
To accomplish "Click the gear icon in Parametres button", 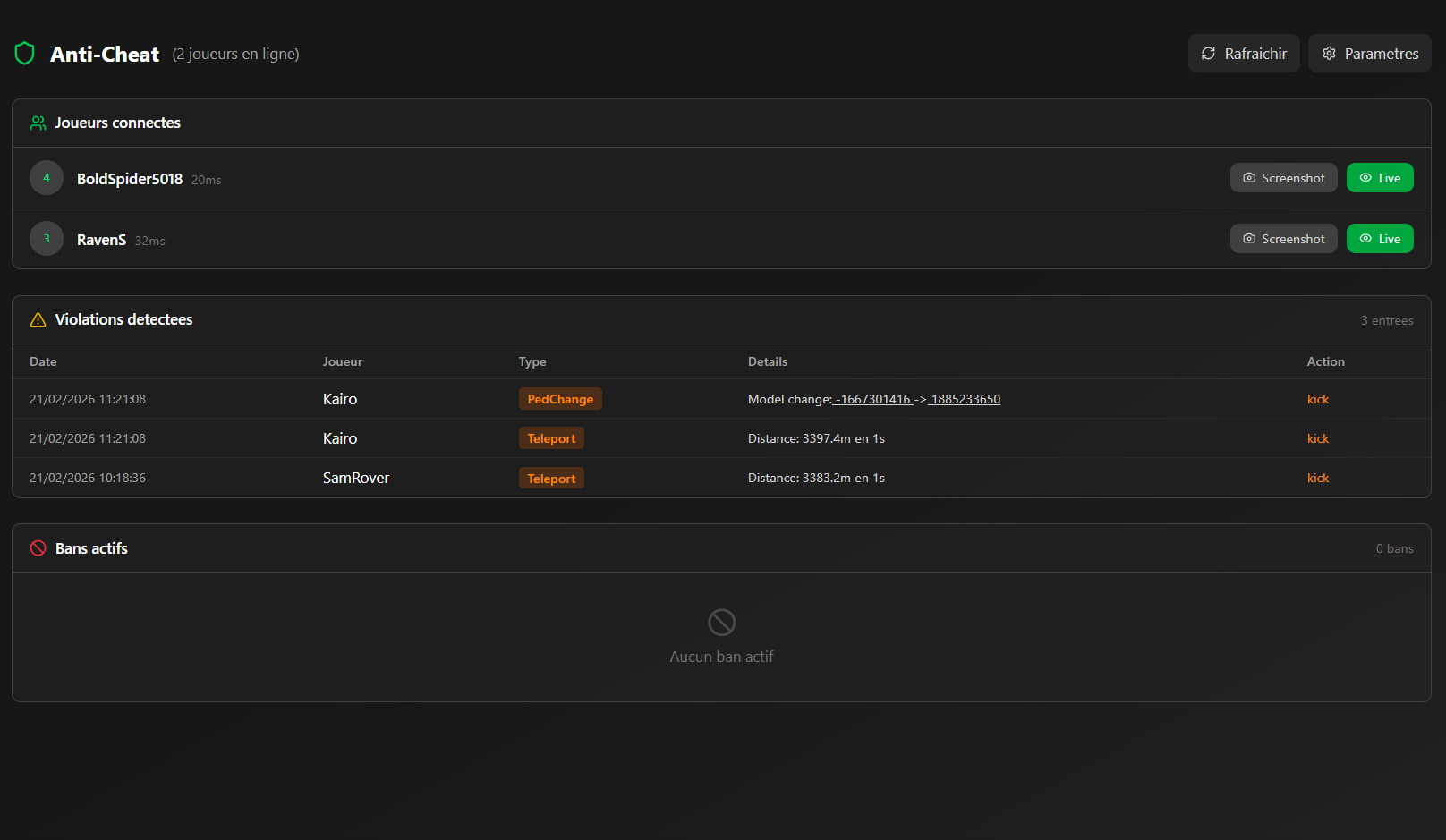I will point(1330,54).
